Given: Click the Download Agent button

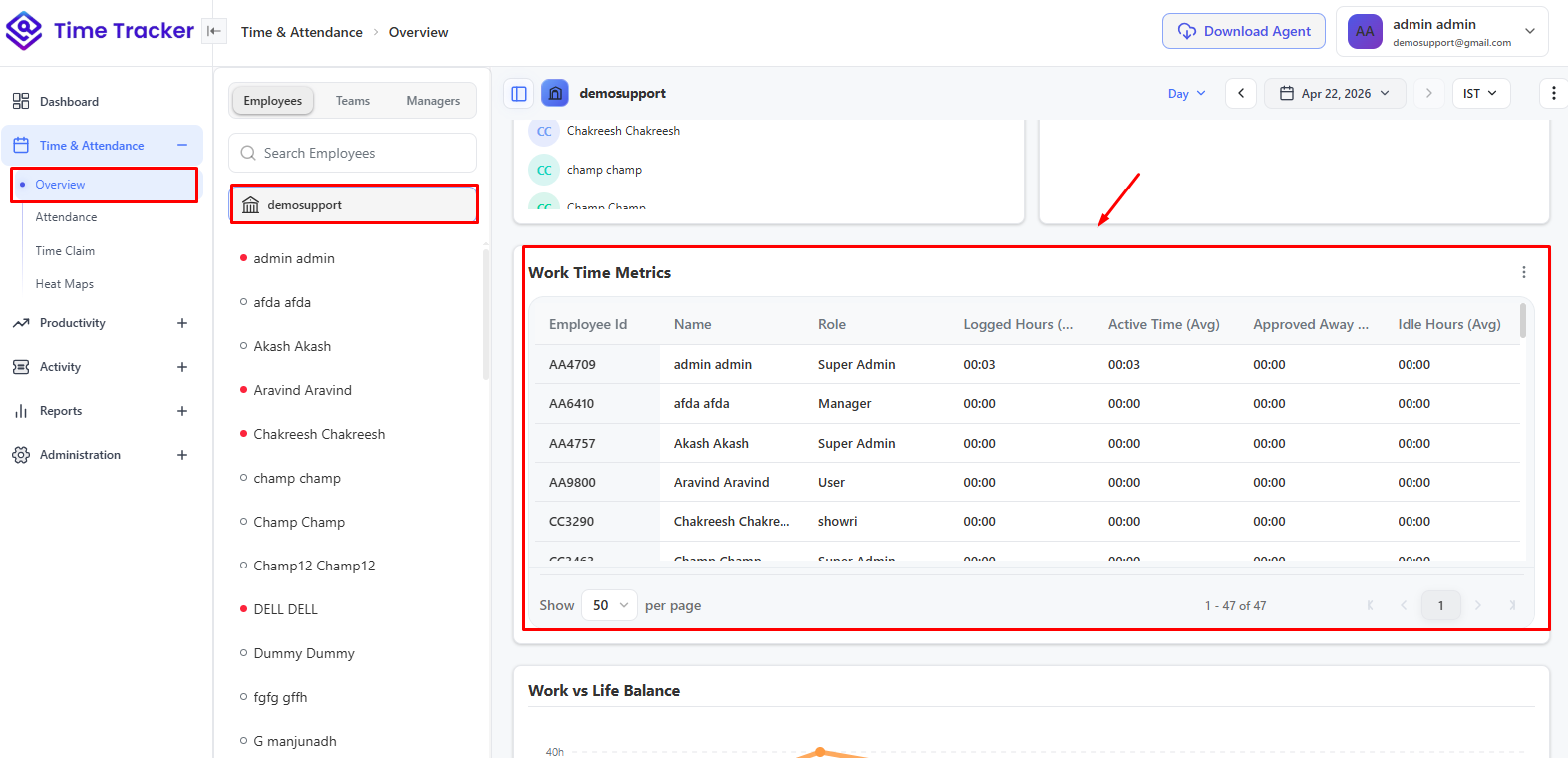Looking at the screenshot, I should [1244, 31].
